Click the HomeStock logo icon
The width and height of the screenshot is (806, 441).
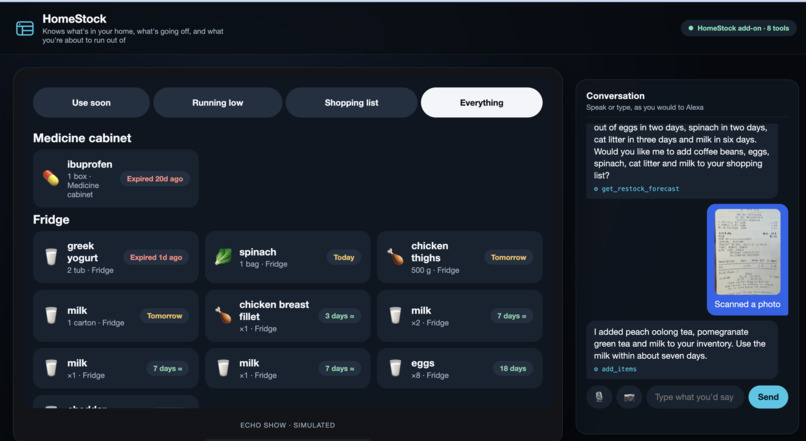25,28
